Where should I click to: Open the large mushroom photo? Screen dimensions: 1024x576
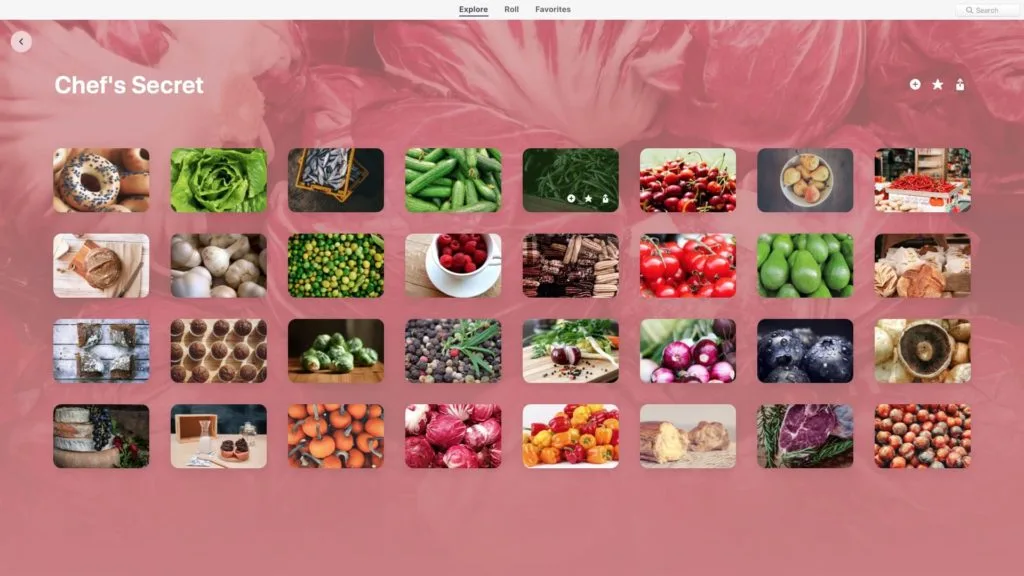click(923, 351)
